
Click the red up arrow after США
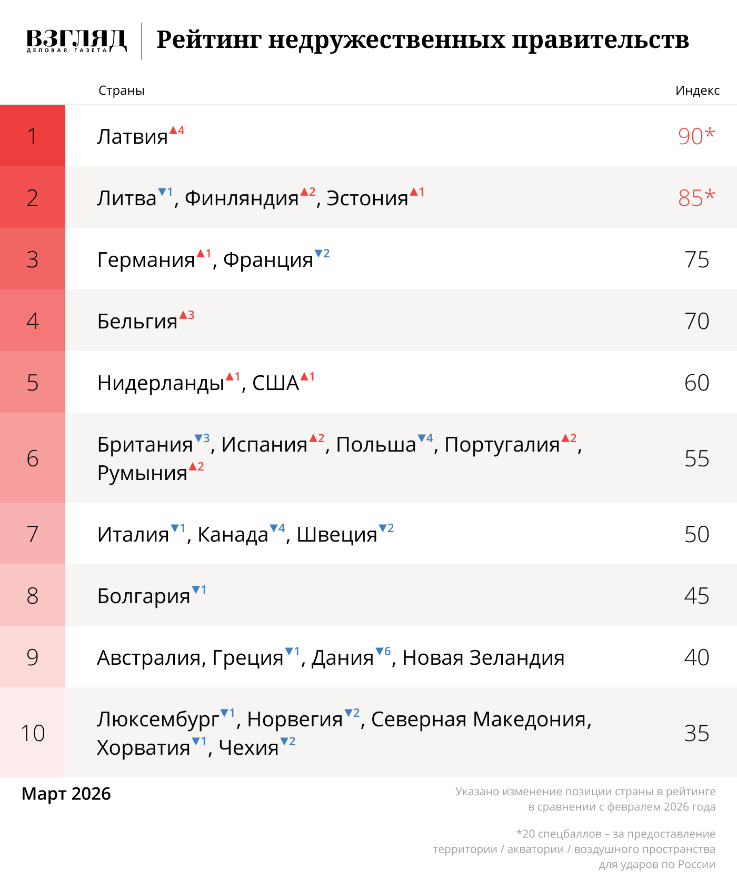(304, 377)
